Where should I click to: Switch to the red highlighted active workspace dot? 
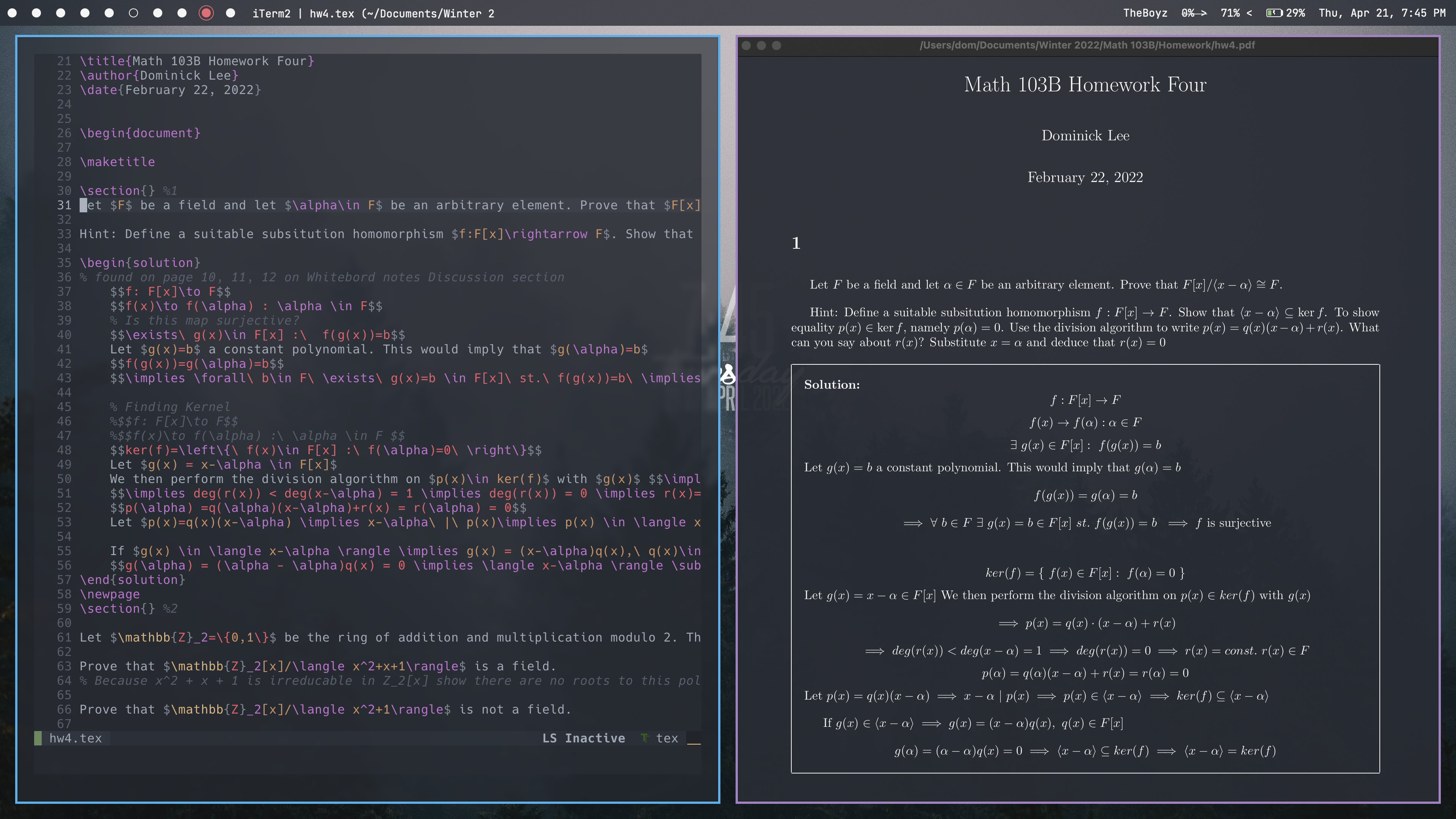click(x=206, y=13)
